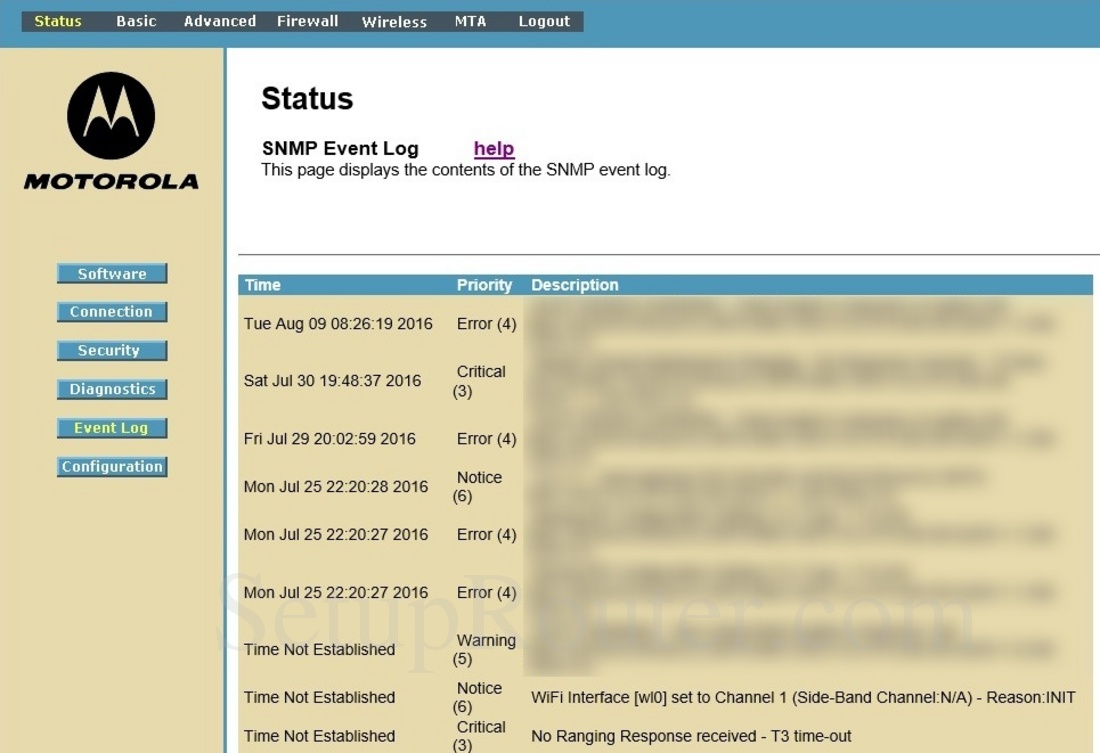Go to the Firewall tab
This screenshot has width=1100, height=753.
307,21
